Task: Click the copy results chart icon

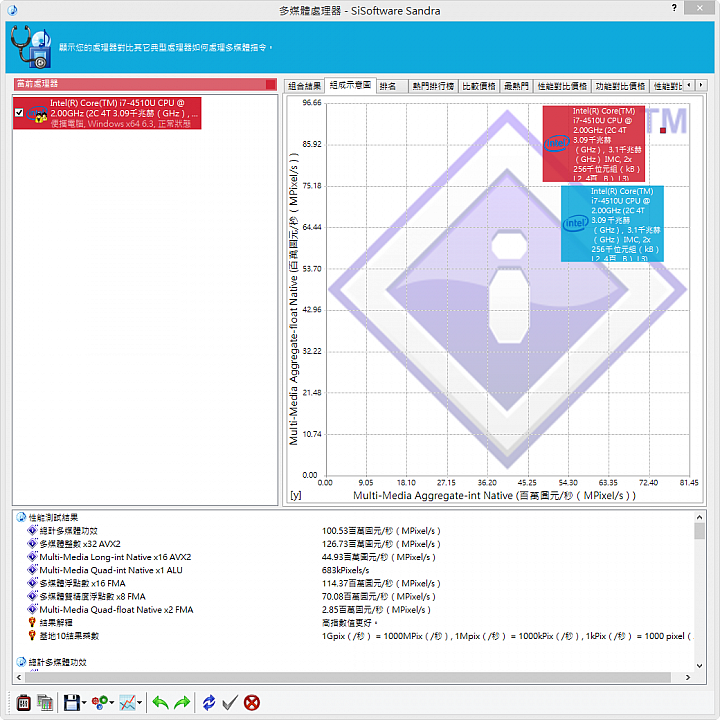Action: (45, 703)
